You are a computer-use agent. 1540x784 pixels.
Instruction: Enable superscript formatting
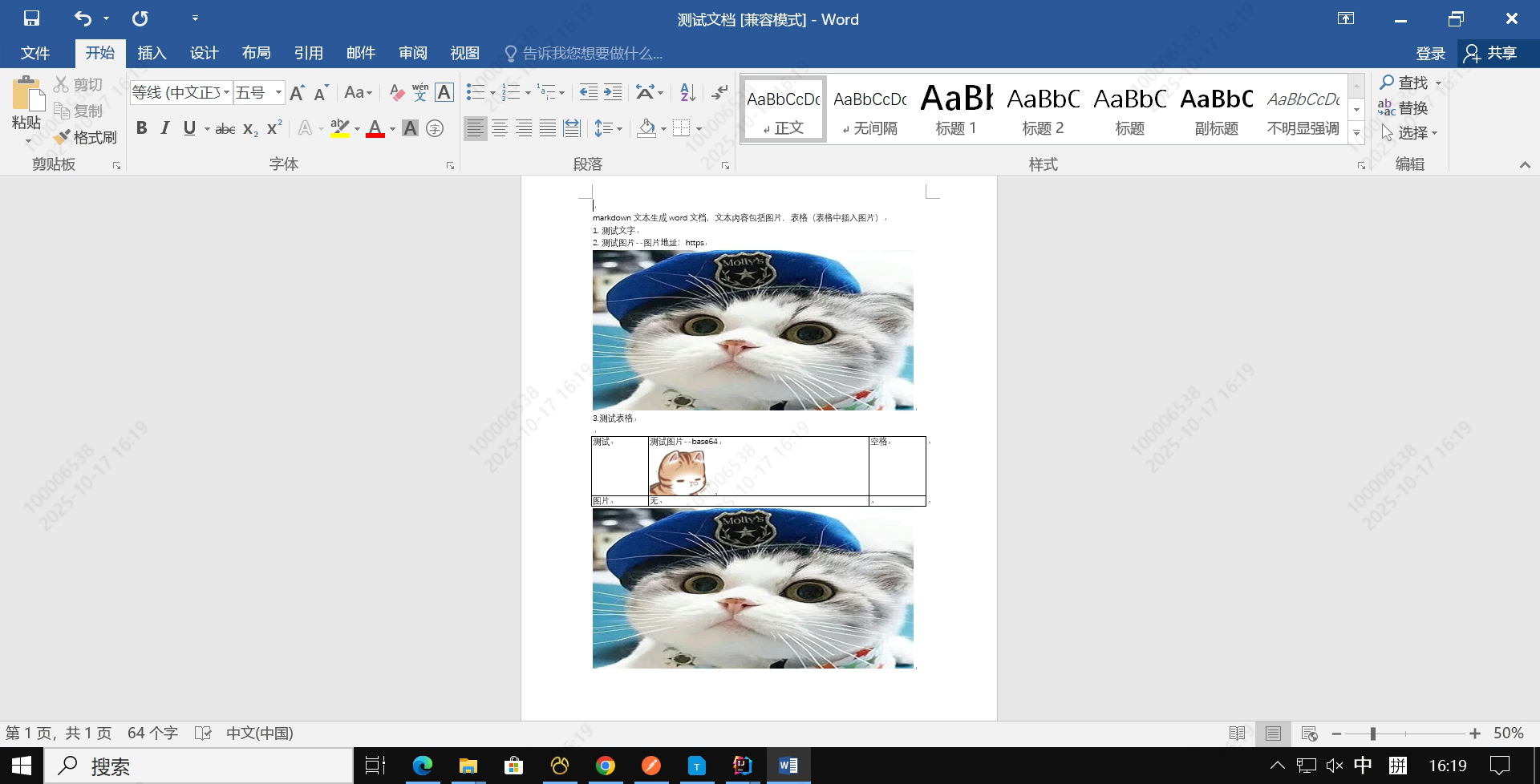(273, 127)
